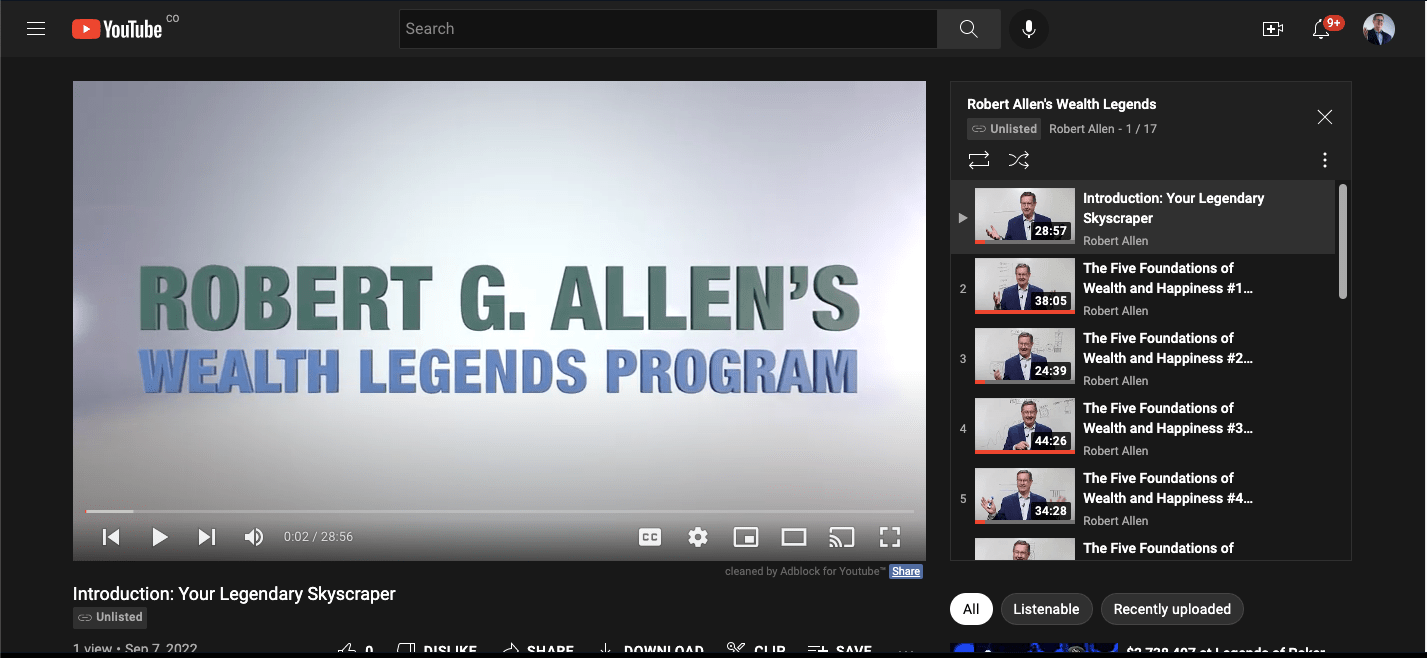This screenshot has height=658, width=1427.
Task: Skip to next video in player
Action: coord(207,537)
